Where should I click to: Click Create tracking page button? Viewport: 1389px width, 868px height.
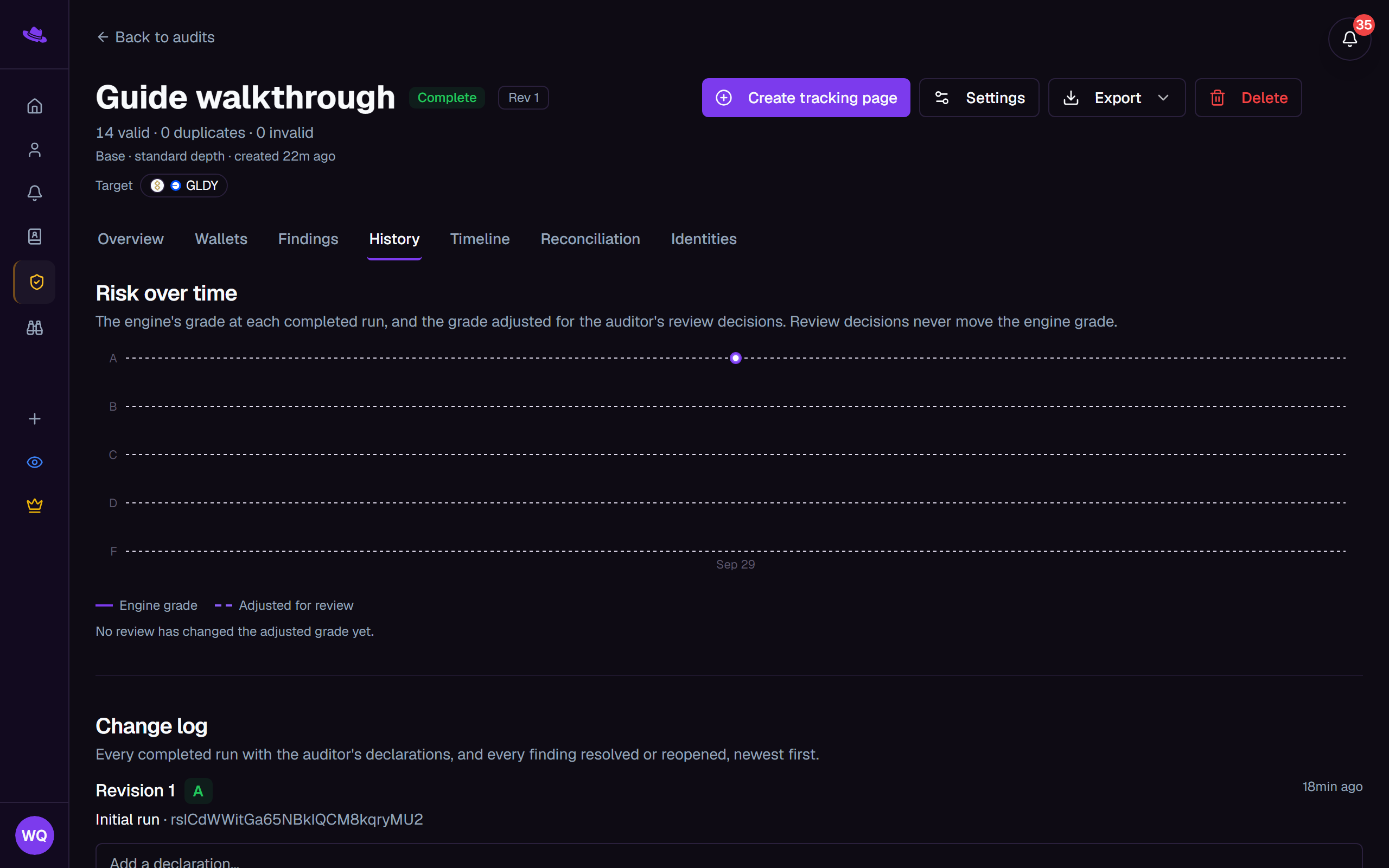(x=806, y=98)
